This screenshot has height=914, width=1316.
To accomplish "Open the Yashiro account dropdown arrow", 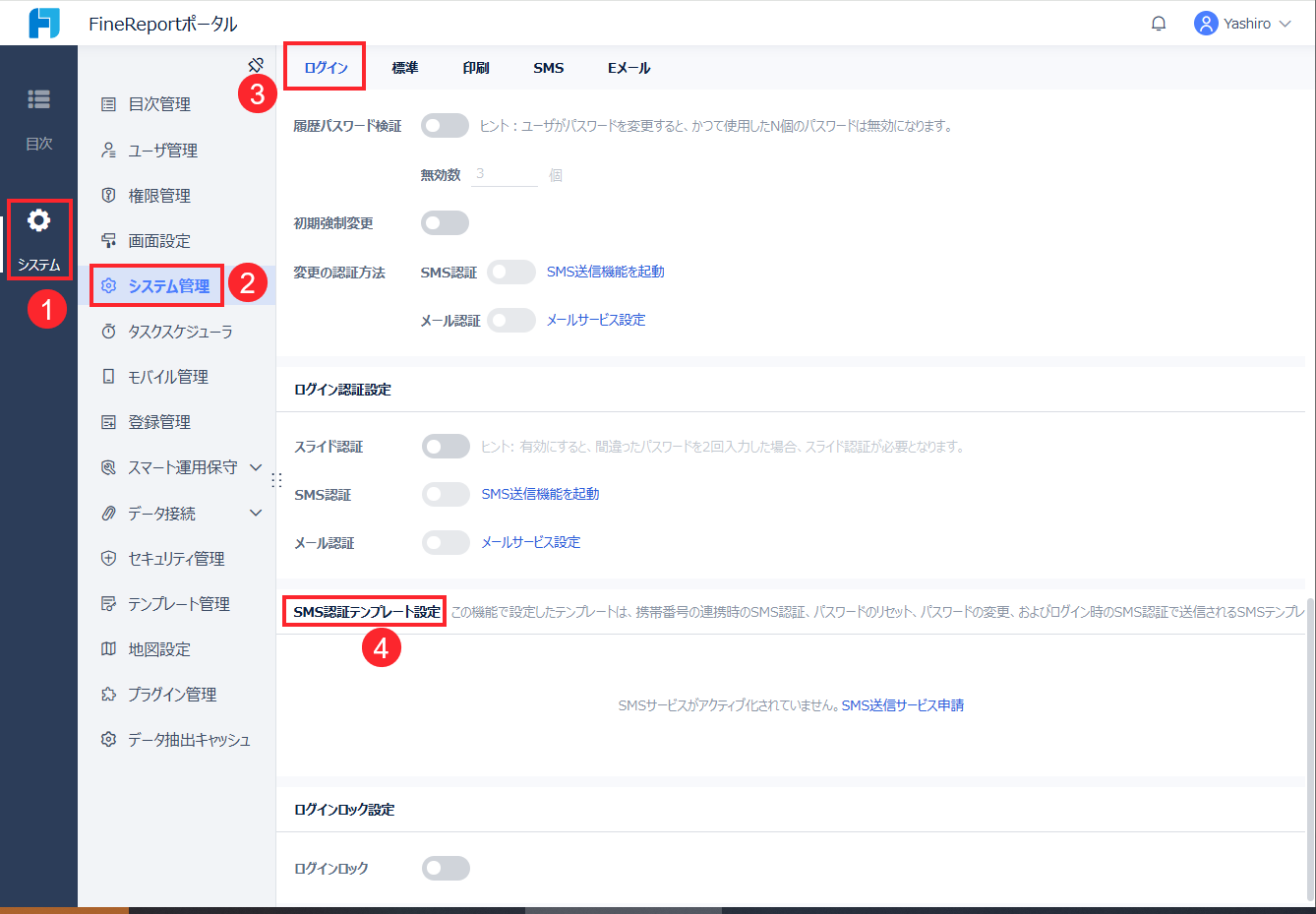I will point(1285,24).
